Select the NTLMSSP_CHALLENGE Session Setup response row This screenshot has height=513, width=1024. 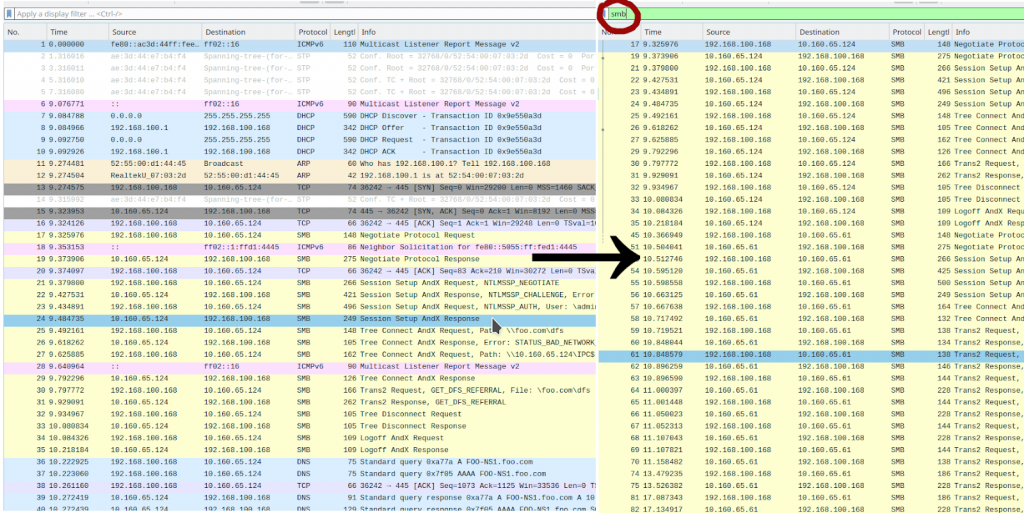[x=300, y=295]
